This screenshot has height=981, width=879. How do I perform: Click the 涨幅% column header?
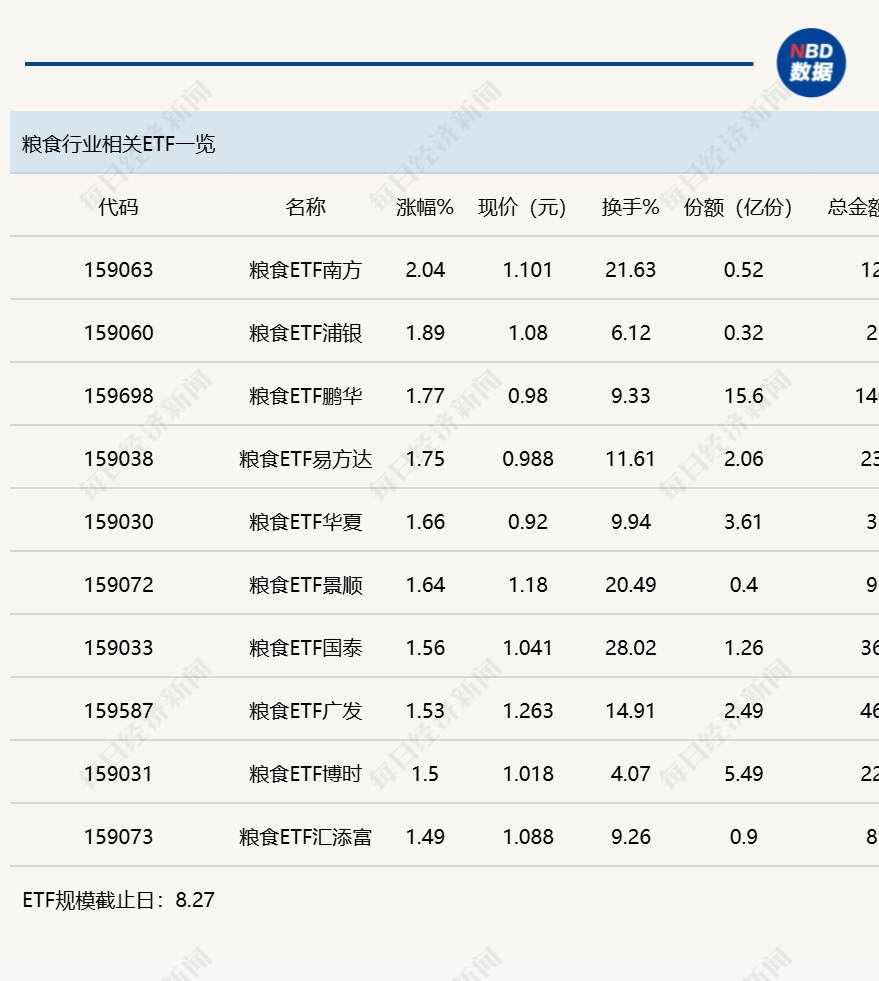pyautogui.click(x=425, y=207)
